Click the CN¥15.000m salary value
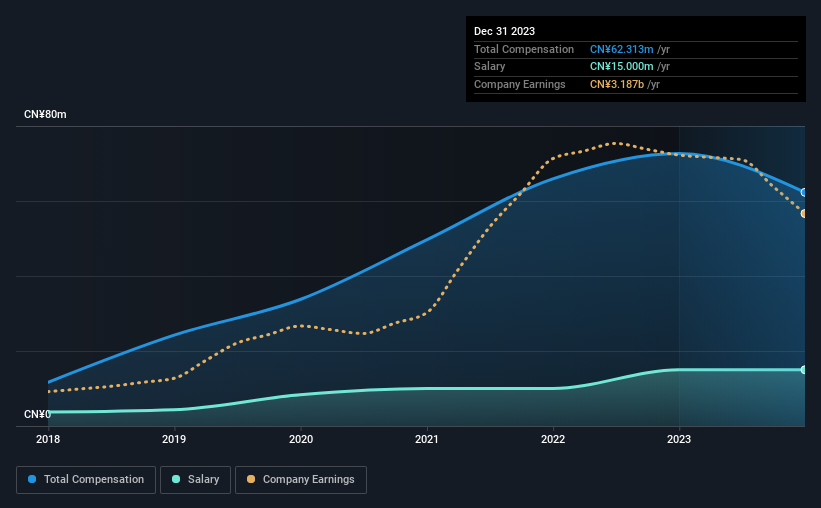 point(622,67)
